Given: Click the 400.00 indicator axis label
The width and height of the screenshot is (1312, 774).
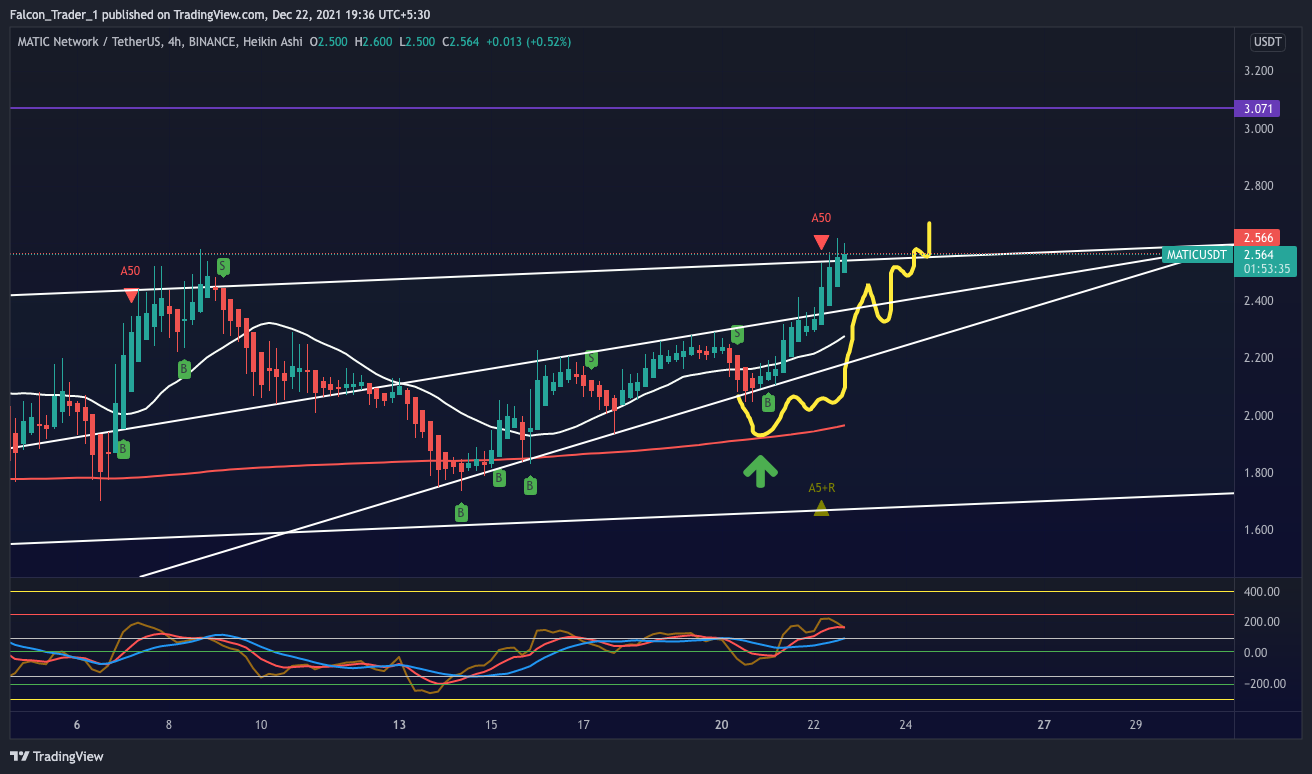Looking at the screenshot, I should 1262,592.
